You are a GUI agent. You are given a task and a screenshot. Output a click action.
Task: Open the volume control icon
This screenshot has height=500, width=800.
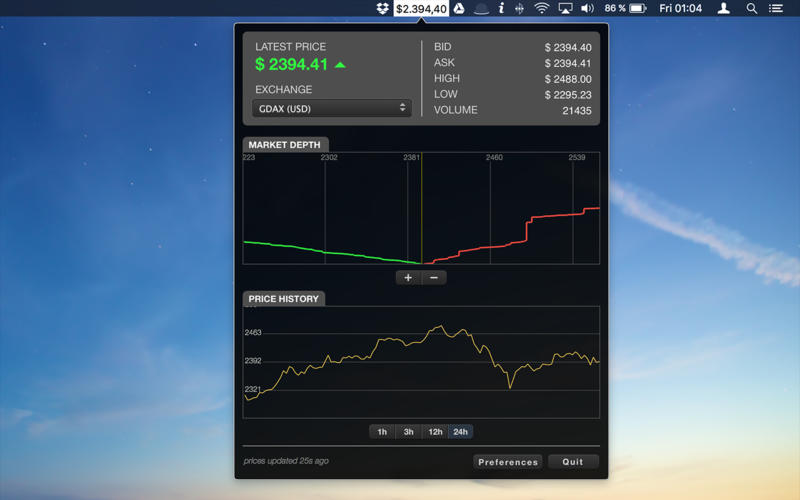tap(587, 9)
